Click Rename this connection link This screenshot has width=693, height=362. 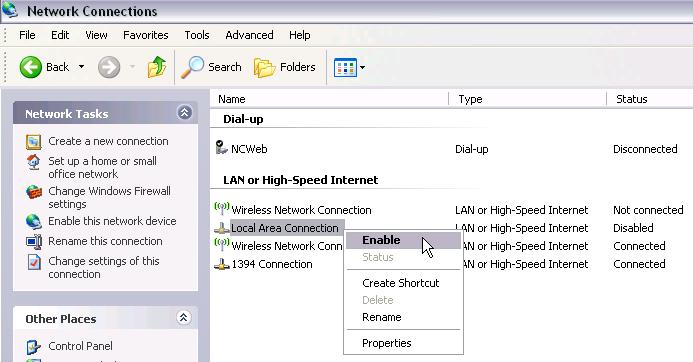(105, 241)
